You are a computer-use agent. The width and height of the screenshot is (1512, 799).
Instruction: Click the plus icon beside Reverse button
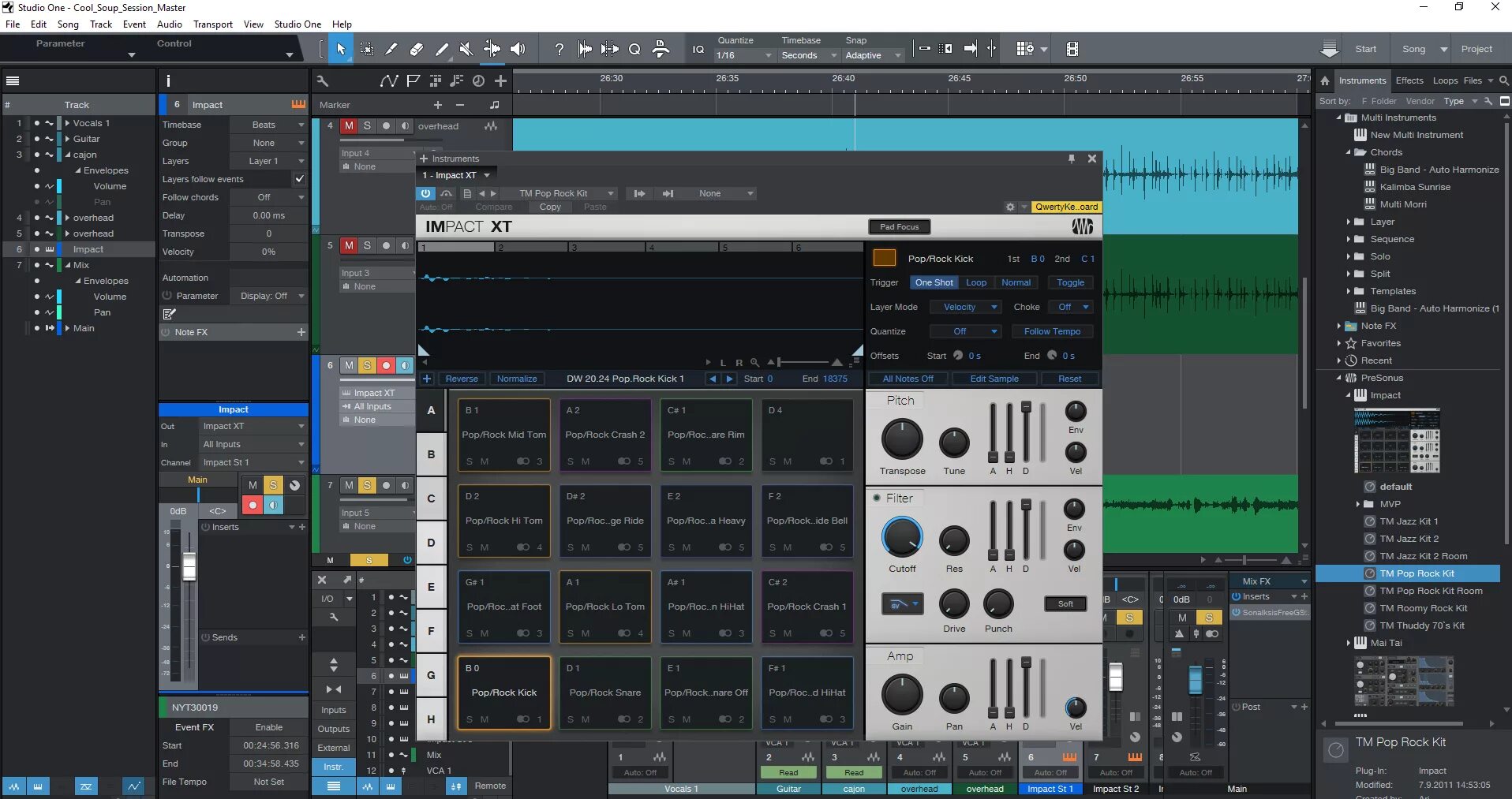click(x=427, y=379)
